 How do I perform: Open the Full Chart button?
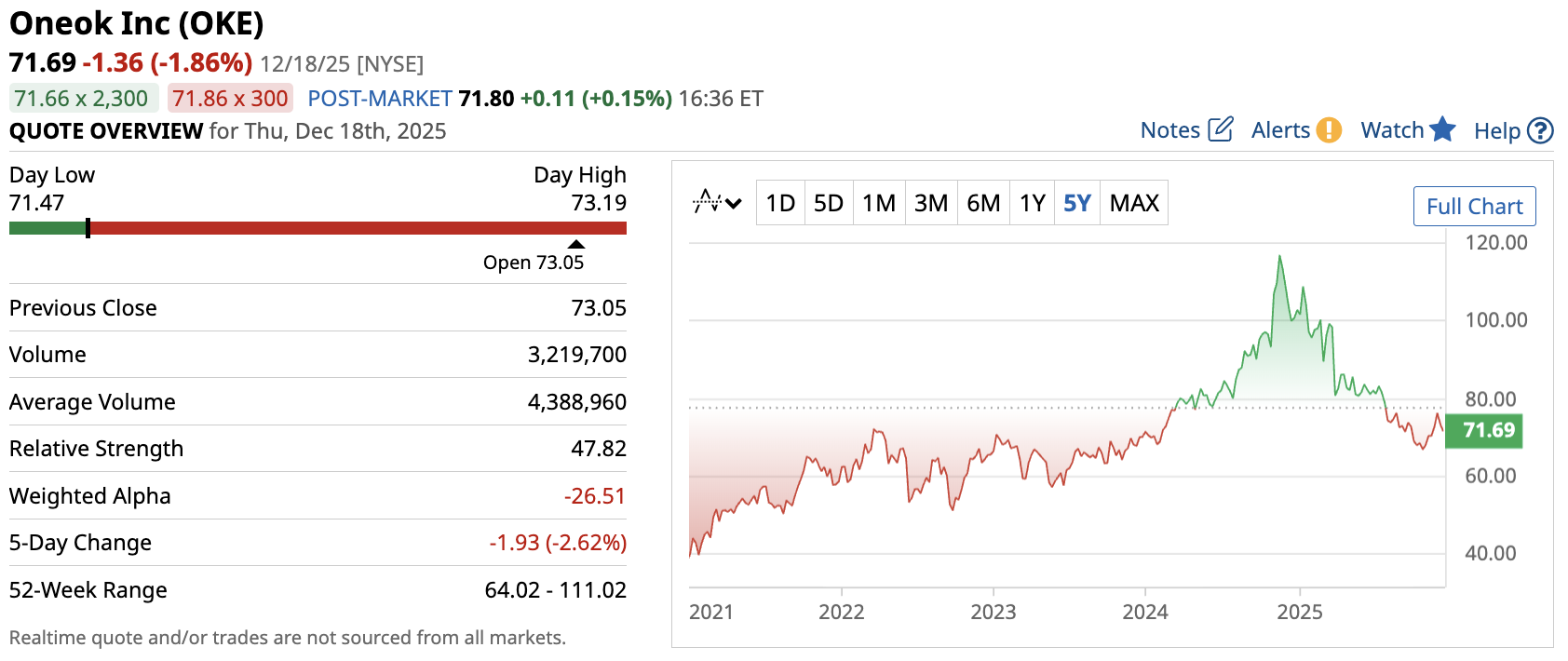tap(1474, 207)
